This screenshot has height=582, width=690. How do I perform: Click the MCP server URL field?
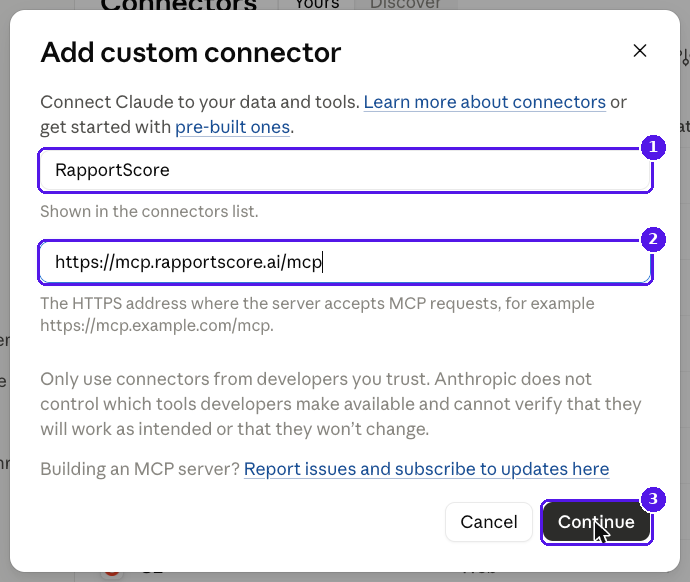tap(345, 262)
